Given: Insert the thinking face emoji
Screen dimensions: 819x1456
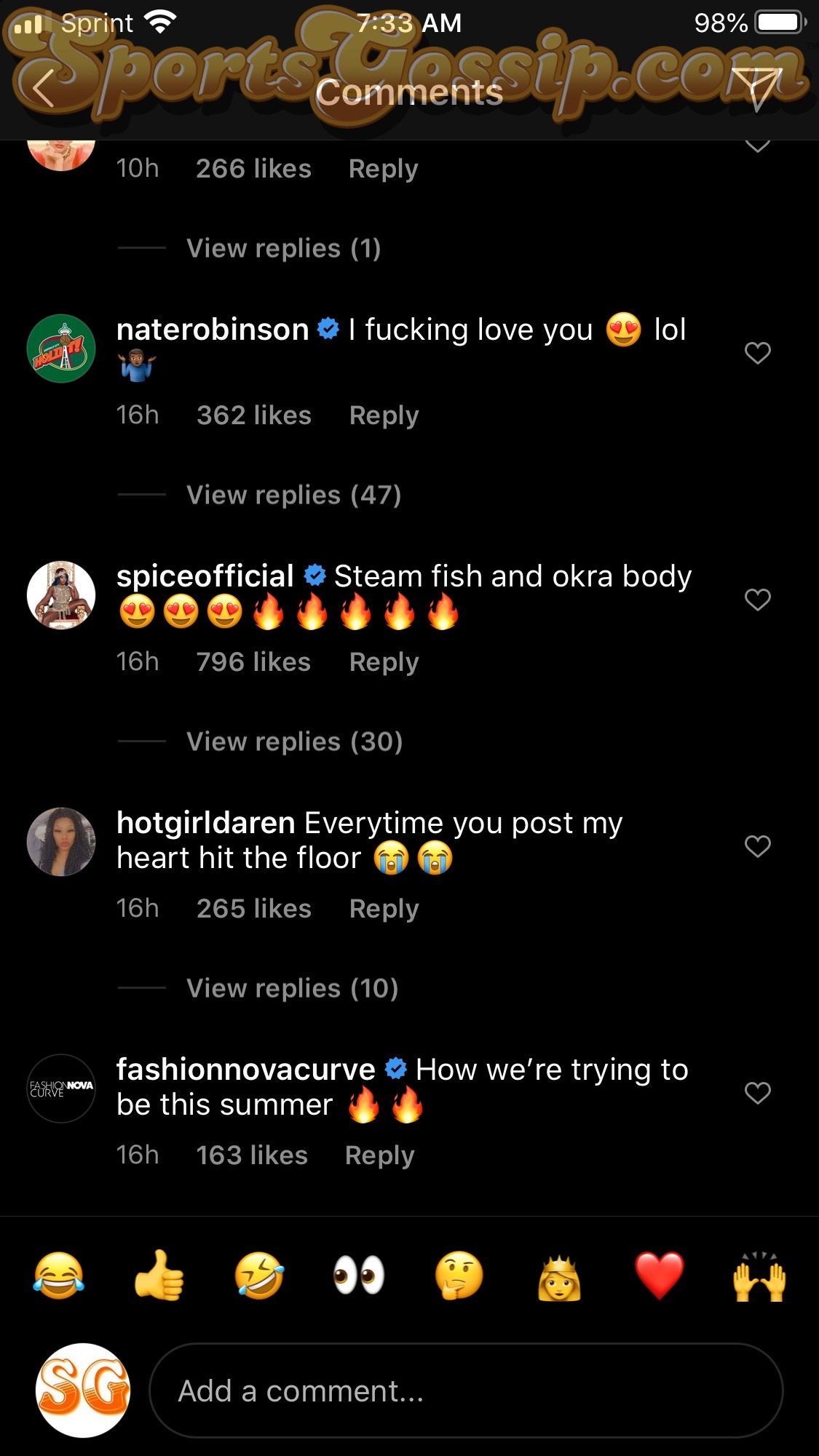Looking at the screenshot, I should [x=459, y=1276].
